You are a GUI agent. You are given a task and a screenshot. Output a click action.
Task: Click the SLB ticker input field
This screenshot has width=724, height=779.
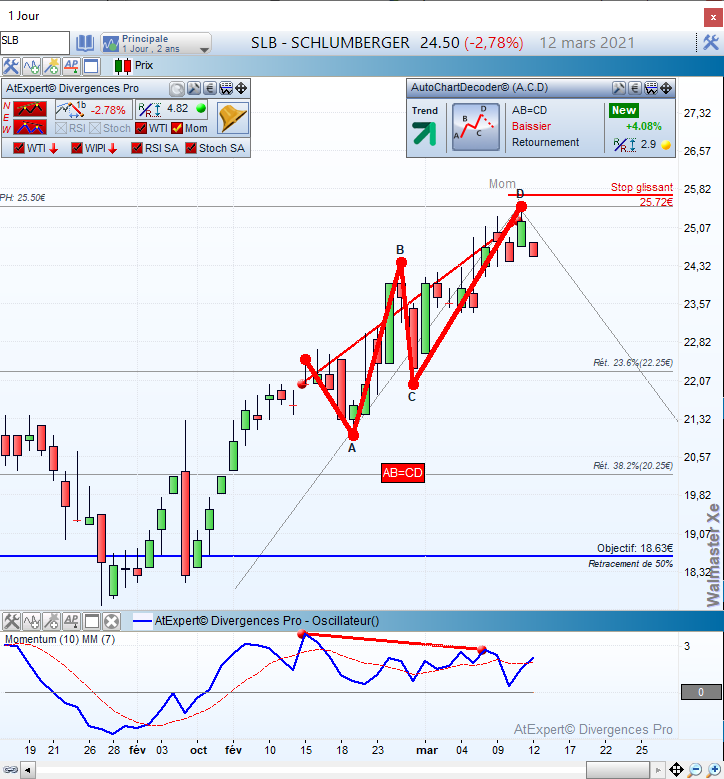point(34,43)
